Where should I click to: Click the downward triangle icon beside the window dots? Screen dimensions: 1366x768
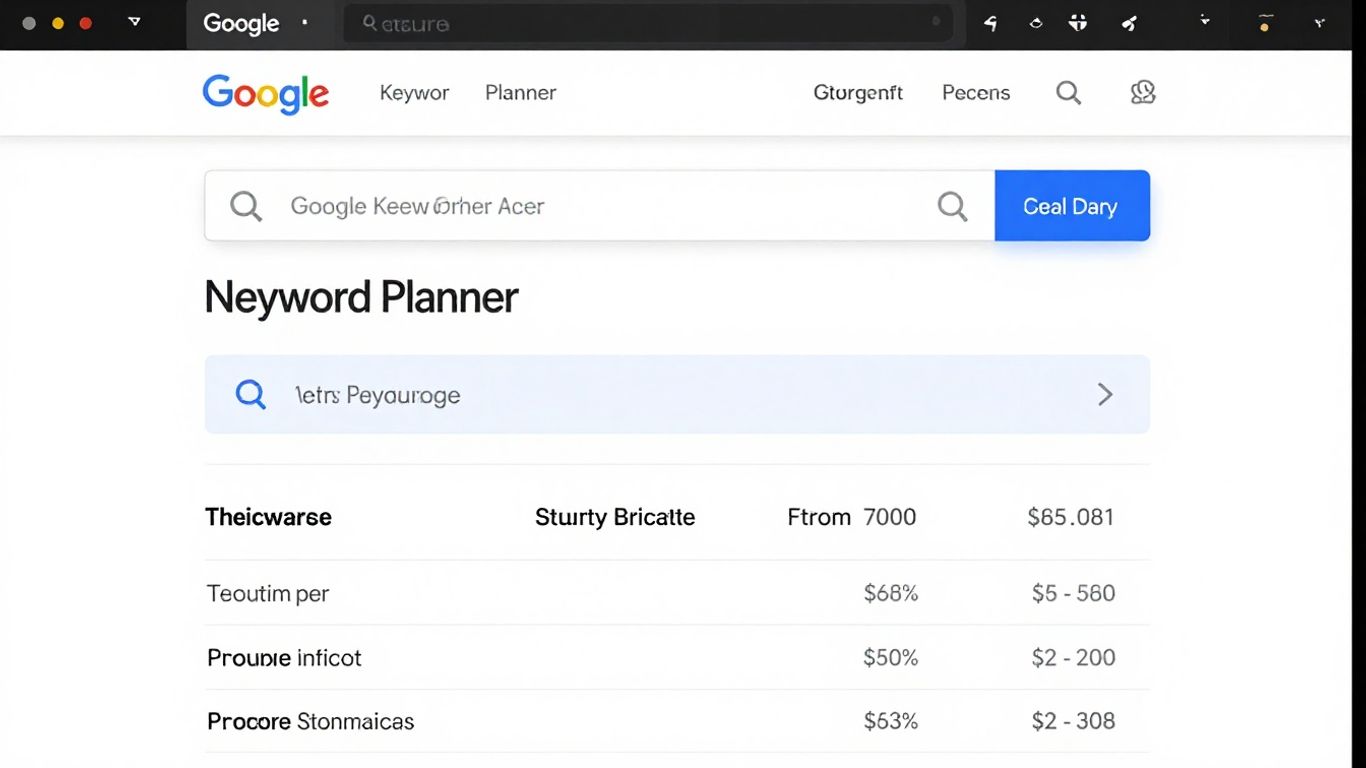(135, 22)
